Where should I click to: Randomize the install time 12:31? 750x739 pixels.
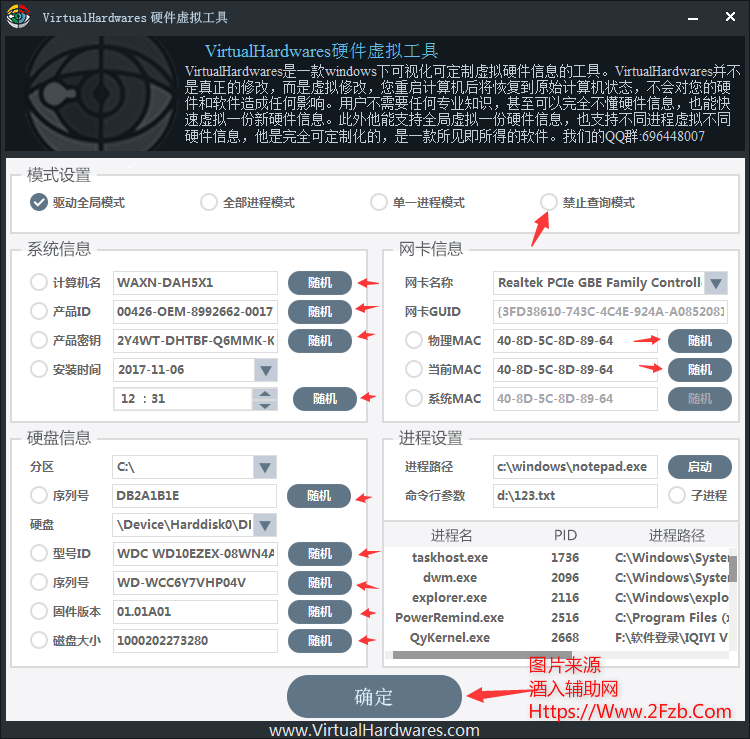pos(325,399)
